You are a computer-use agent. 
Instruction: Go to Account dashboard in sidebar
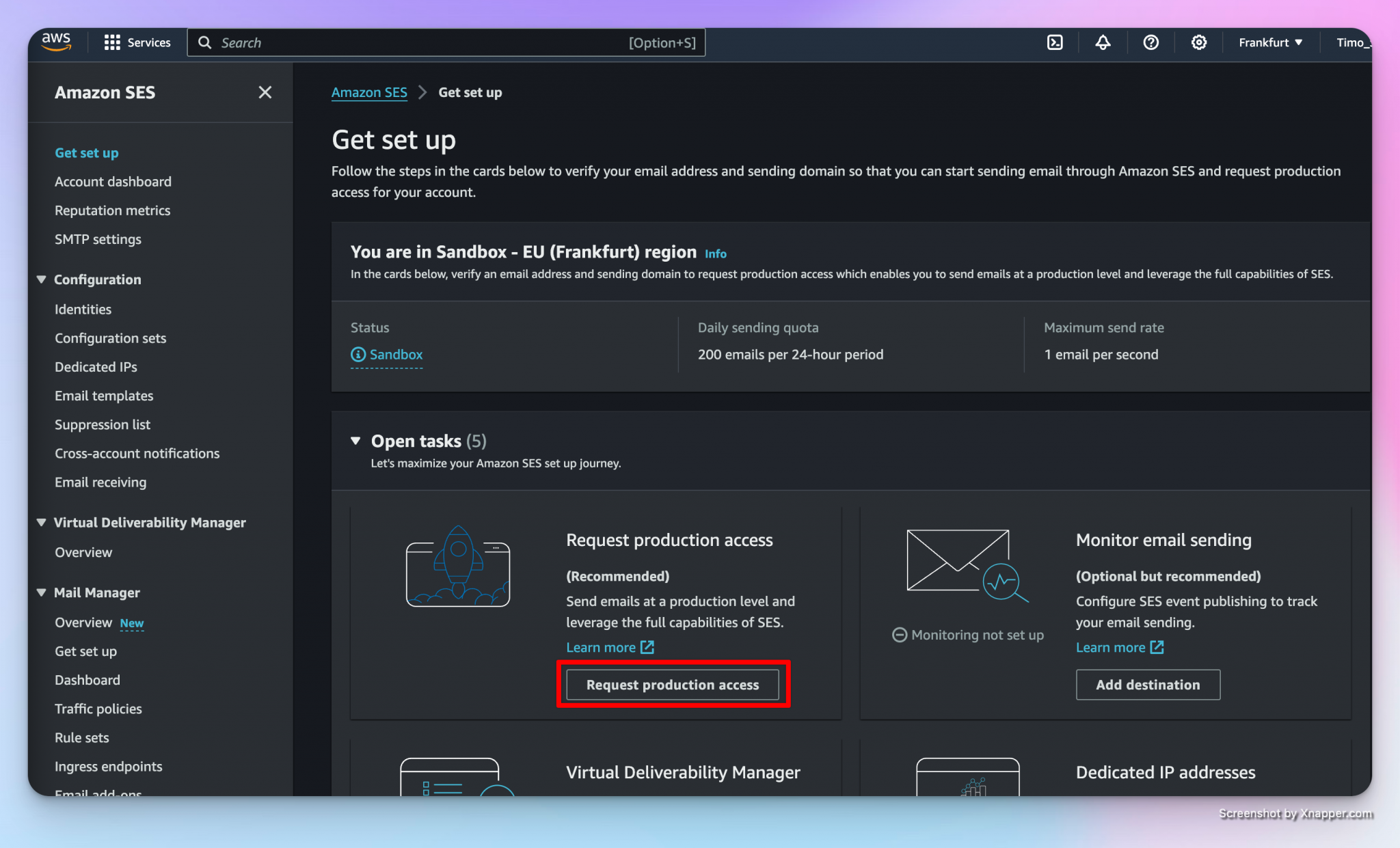[x=113, y=182]
